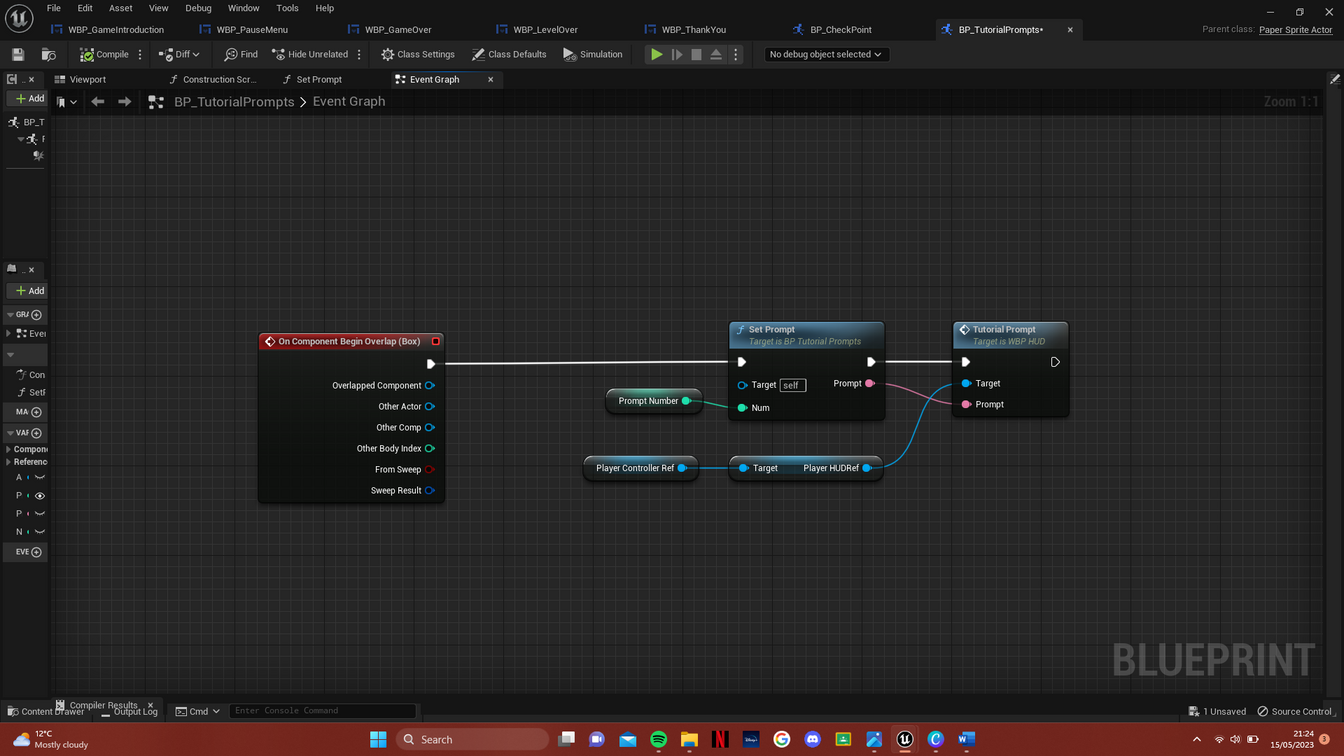Click the Parent class Paper Sprite Actor link
The height and width of the screenshot is (756, 1344).
[x=1295, y=30]
